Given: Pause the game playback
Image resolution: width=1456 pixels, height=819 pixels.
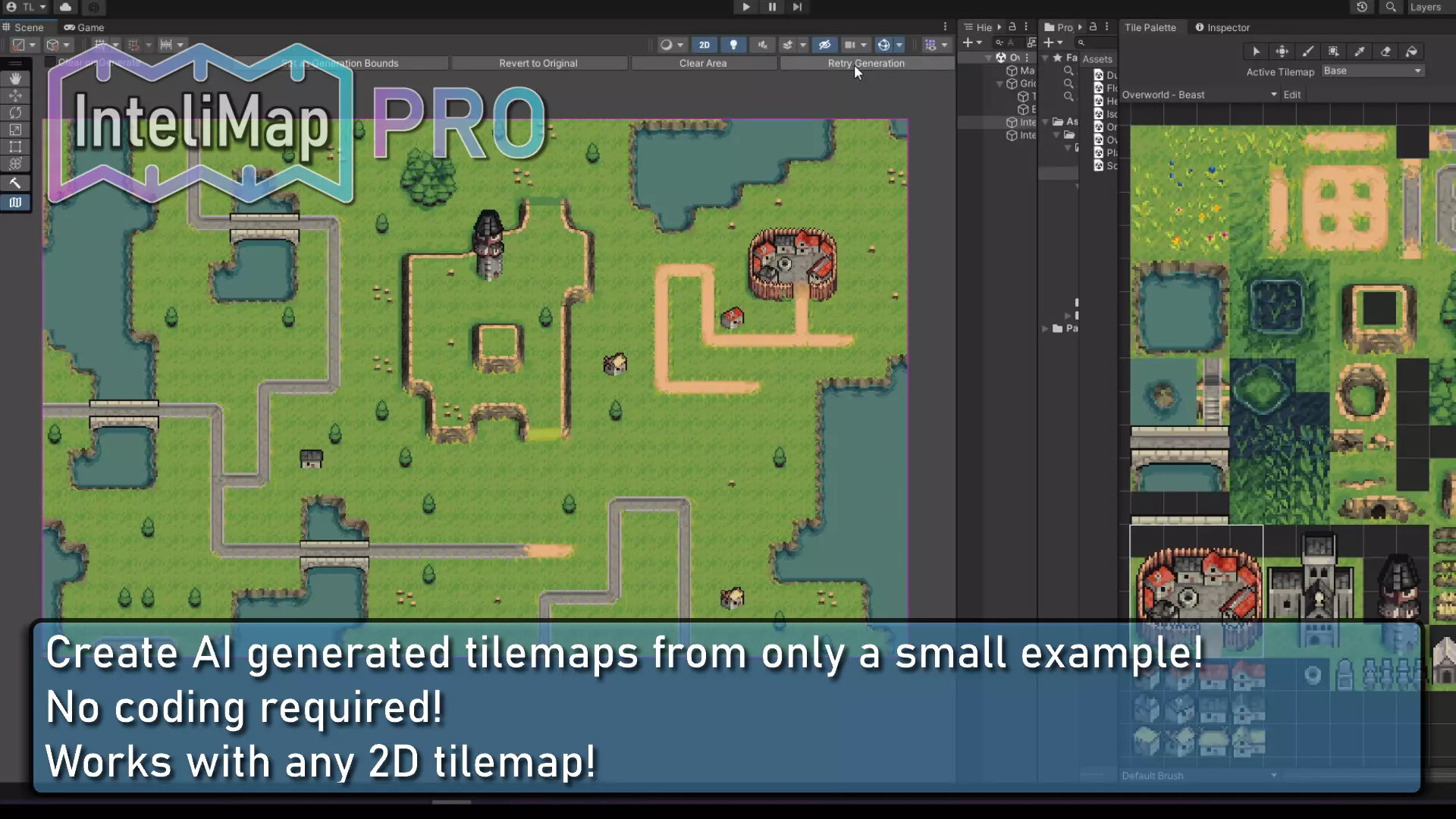Looking at the screenshot, I should [x=772, y=7].
